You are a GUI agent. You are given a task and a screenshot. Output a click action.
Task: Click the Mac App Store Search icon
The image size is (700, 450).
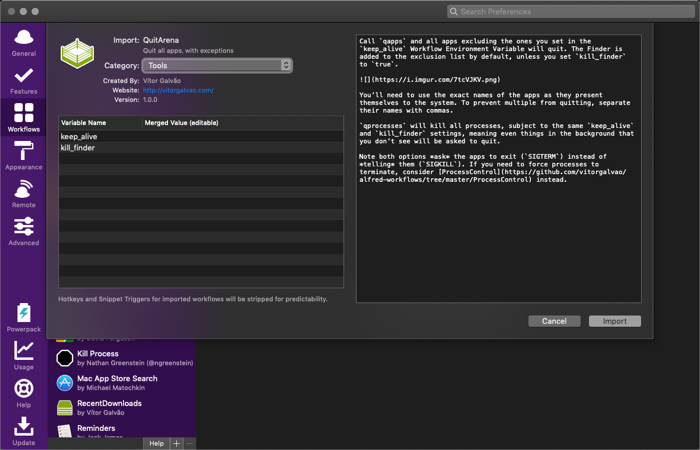tap(65, 383)
